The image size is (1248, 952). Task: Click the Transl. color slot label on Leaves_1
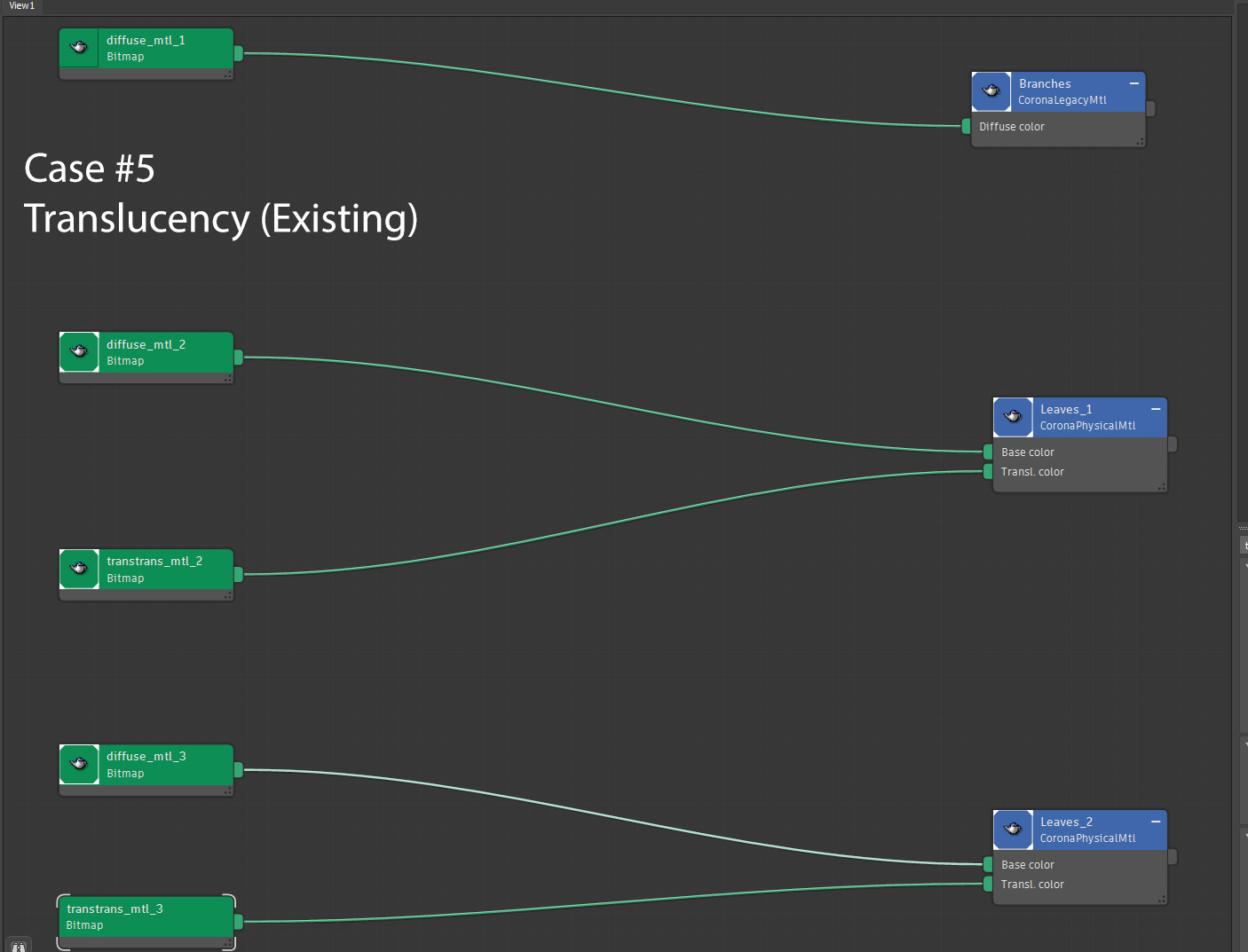coord(1032,472)
